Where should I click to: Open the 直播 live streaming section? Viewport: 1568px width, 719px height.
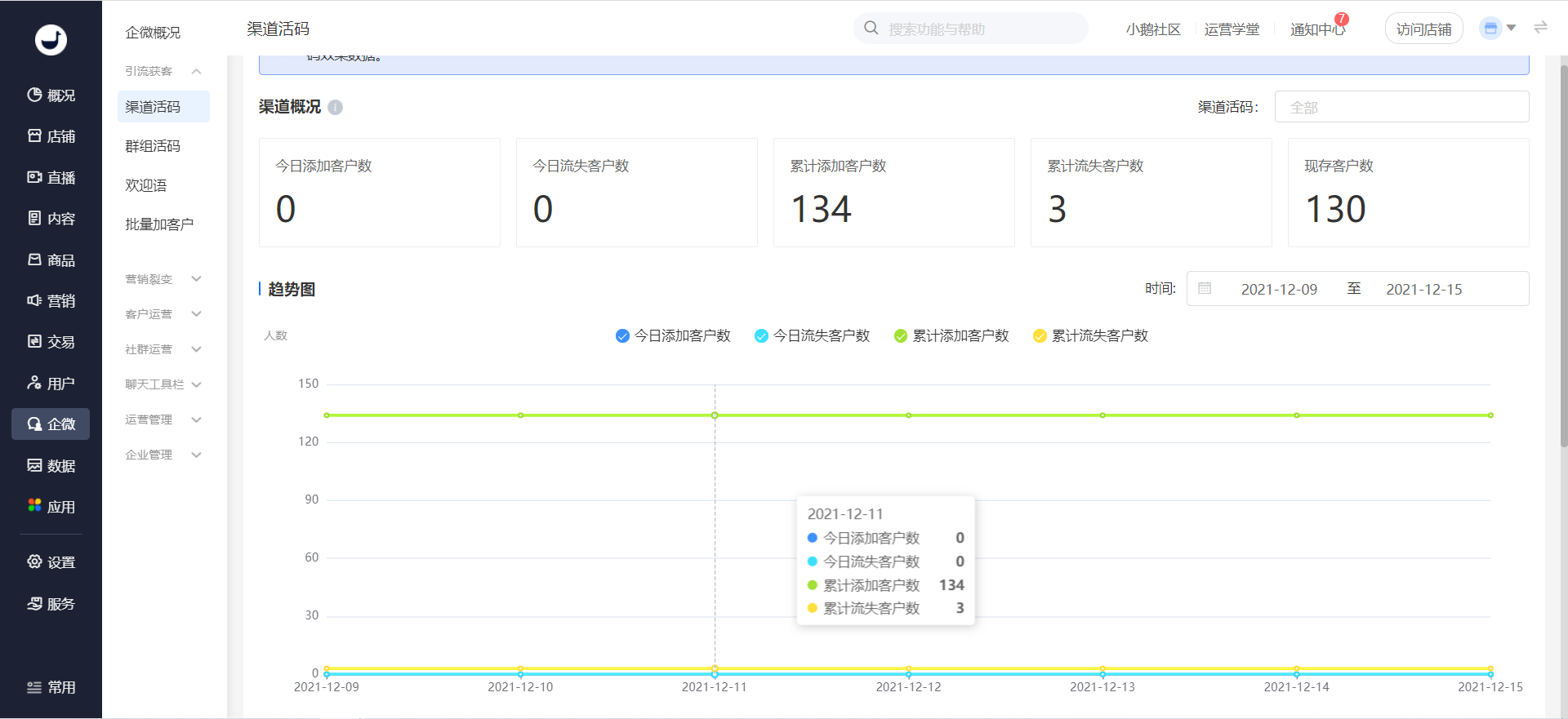(51, 178)
